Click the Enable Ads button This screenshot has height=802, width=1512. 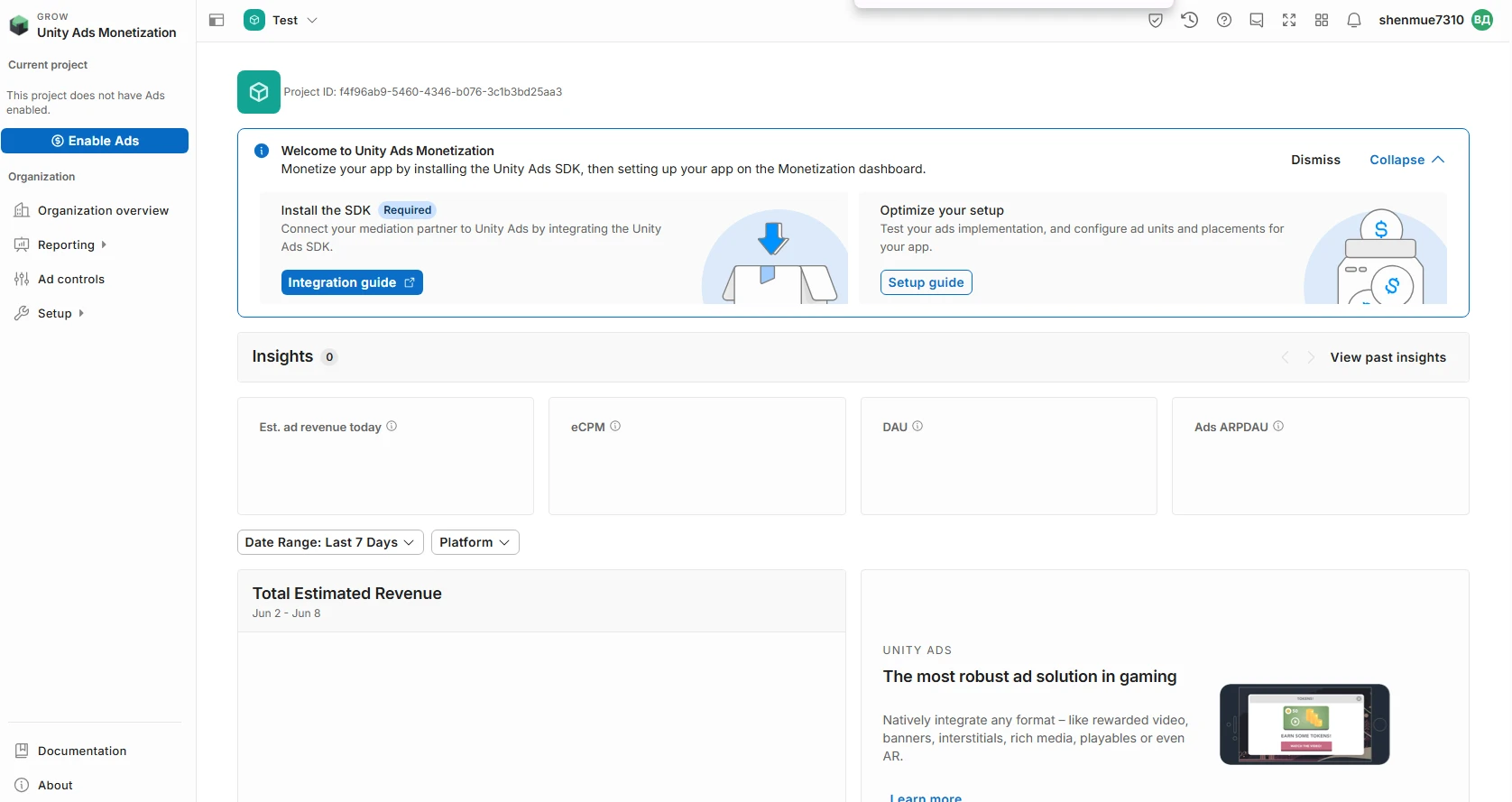[x=95, y=141]
